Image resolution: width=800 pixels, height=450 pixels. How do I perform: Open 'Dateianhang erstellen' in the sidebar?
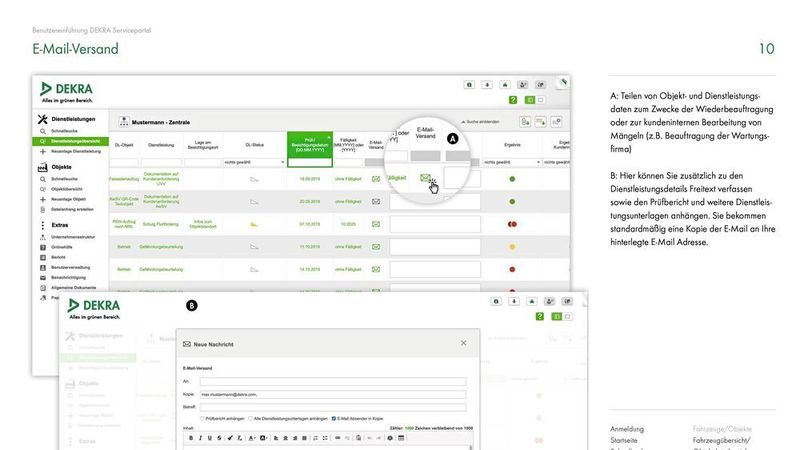pyautogui.click(x=72, y=209)
